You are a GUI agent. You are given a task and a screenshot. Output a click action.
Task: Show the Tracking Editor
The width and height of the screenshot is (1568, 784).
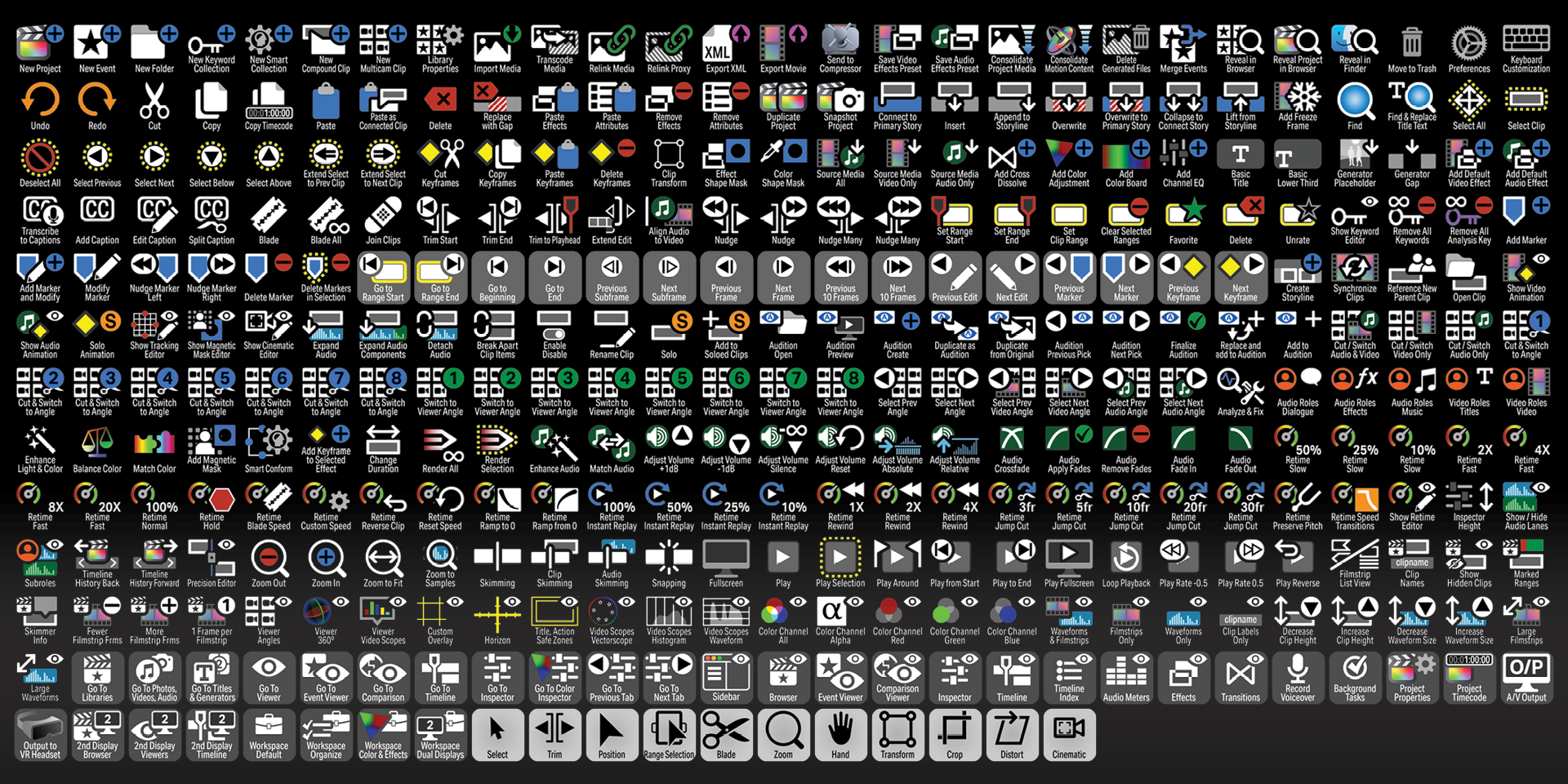pyautogui.click(x=154, y=335)
